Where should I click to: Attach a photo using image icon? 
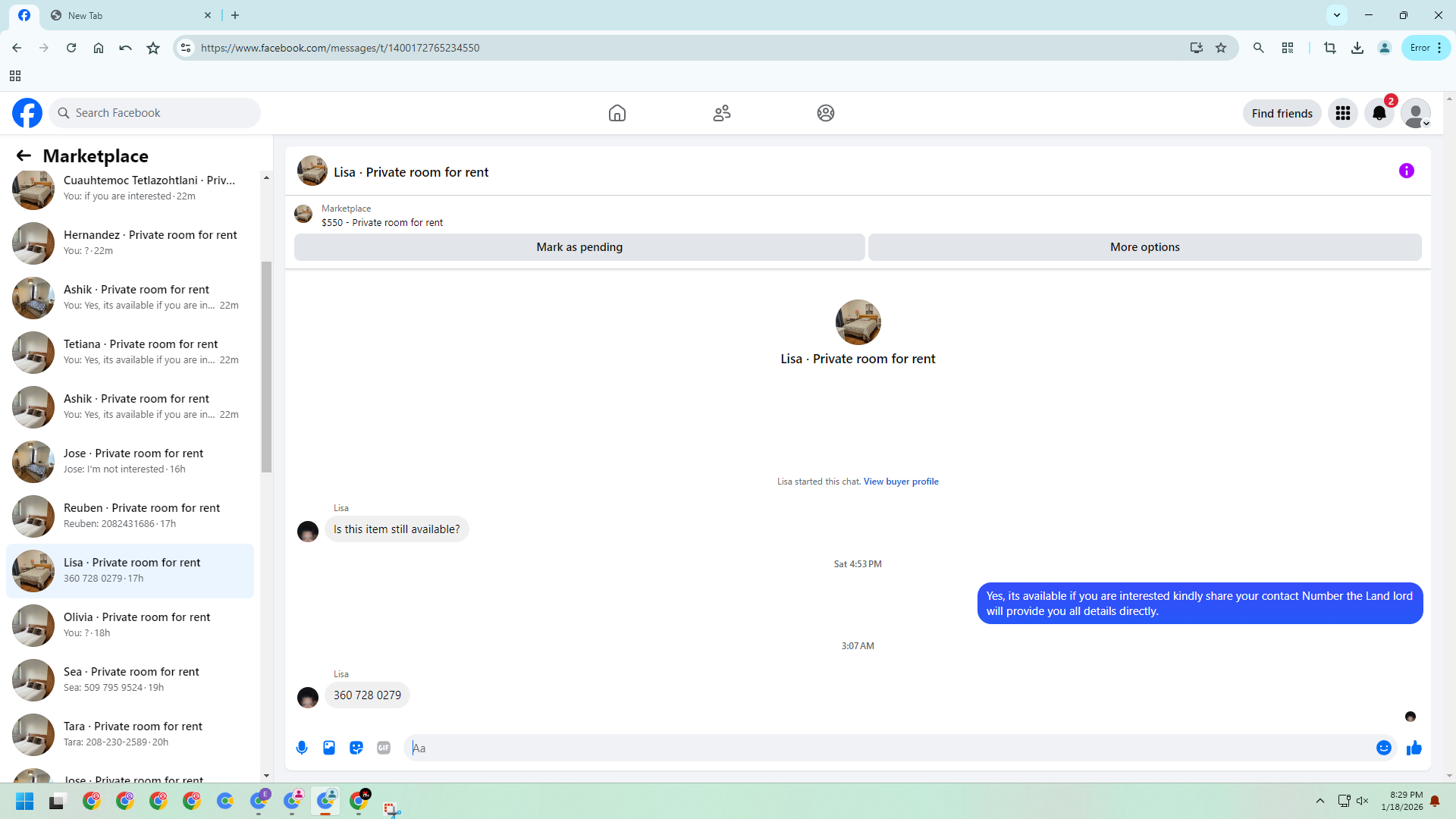tap(329, 748)
